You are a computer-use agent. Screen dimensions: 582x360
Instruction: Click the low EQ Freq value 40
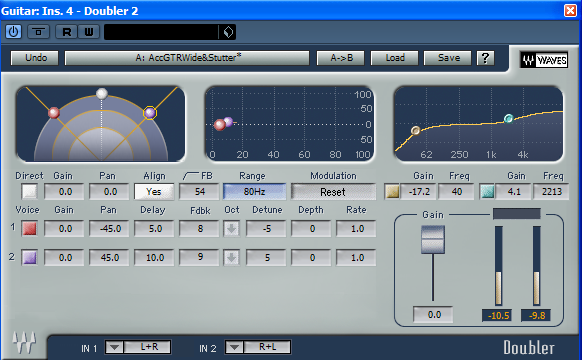click(457, 192)
